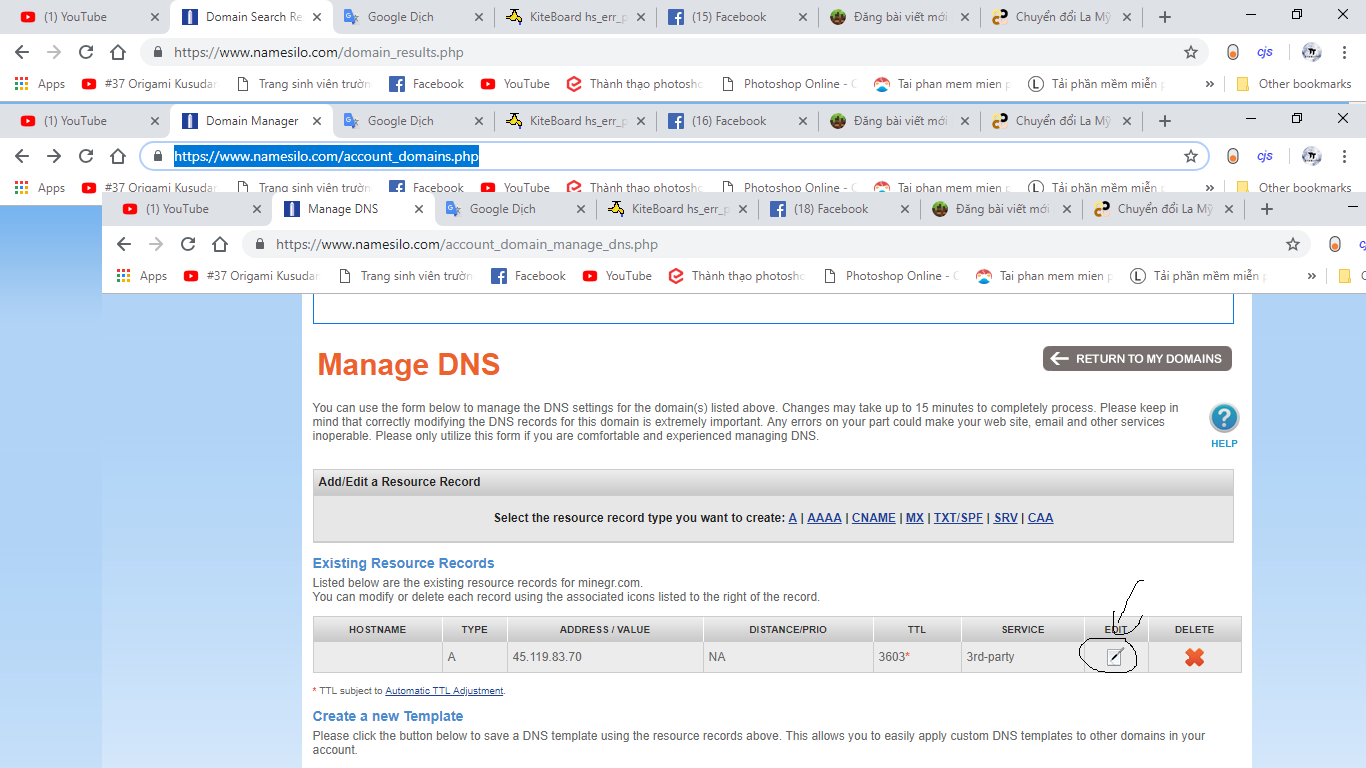
Task: Open Facebook bookmark in the Domain Search window
Action: click(x=427, y=84)
